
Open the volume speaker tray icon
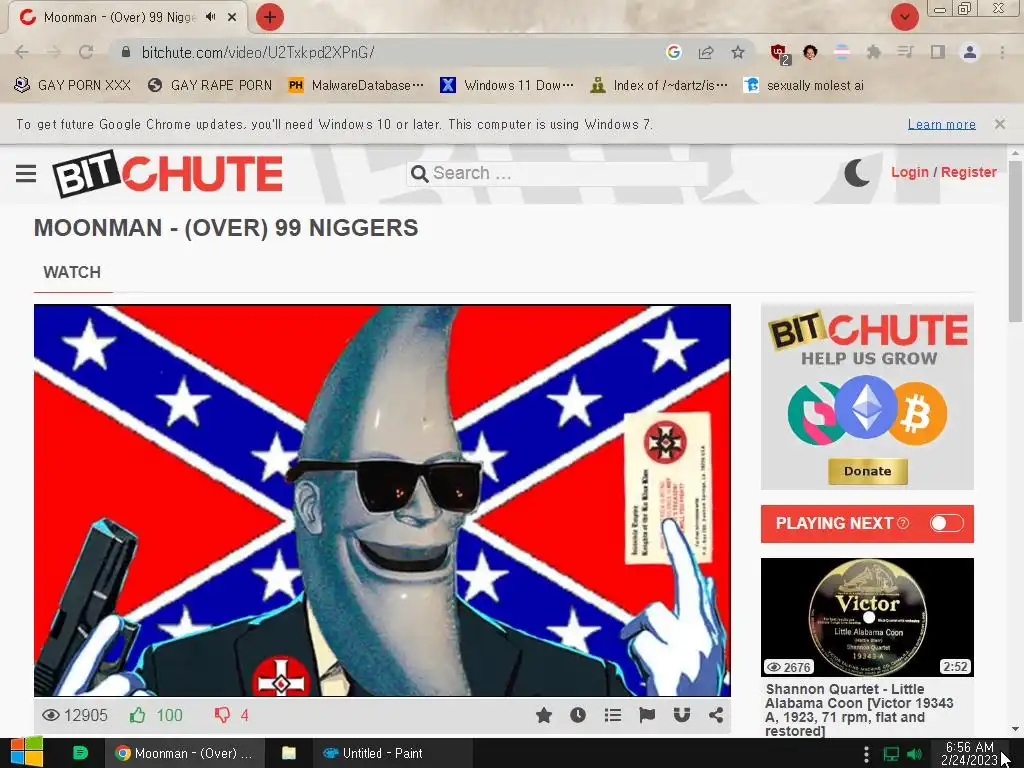pos(915,754)
